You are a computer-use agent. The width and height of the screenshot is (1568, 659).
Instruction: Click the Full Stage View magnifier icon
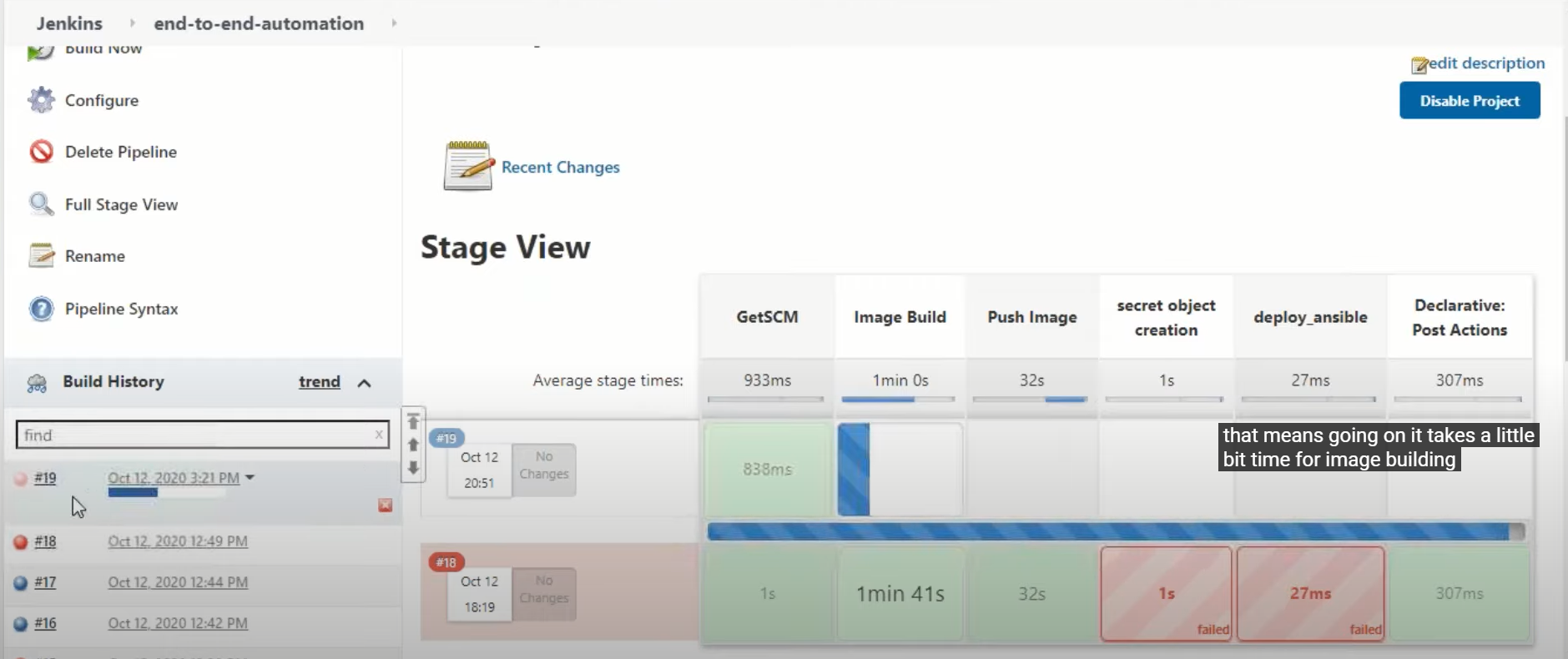click(41, 204)
